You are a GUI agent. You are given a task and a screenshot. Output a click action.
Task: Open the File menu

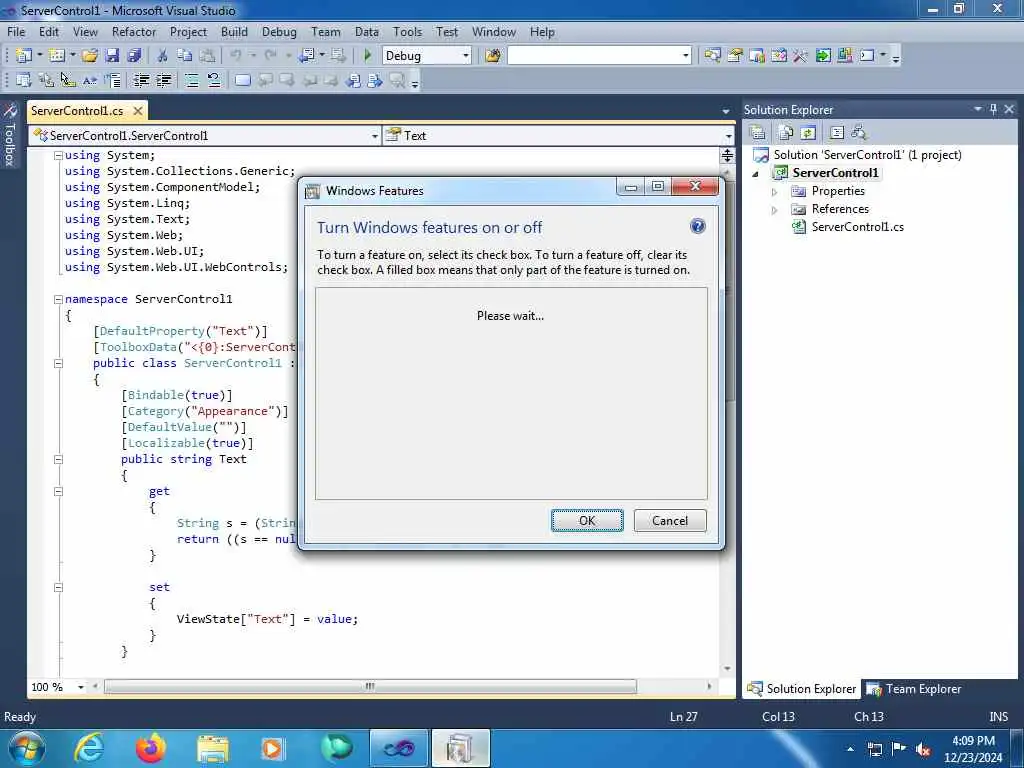point(16,31)
